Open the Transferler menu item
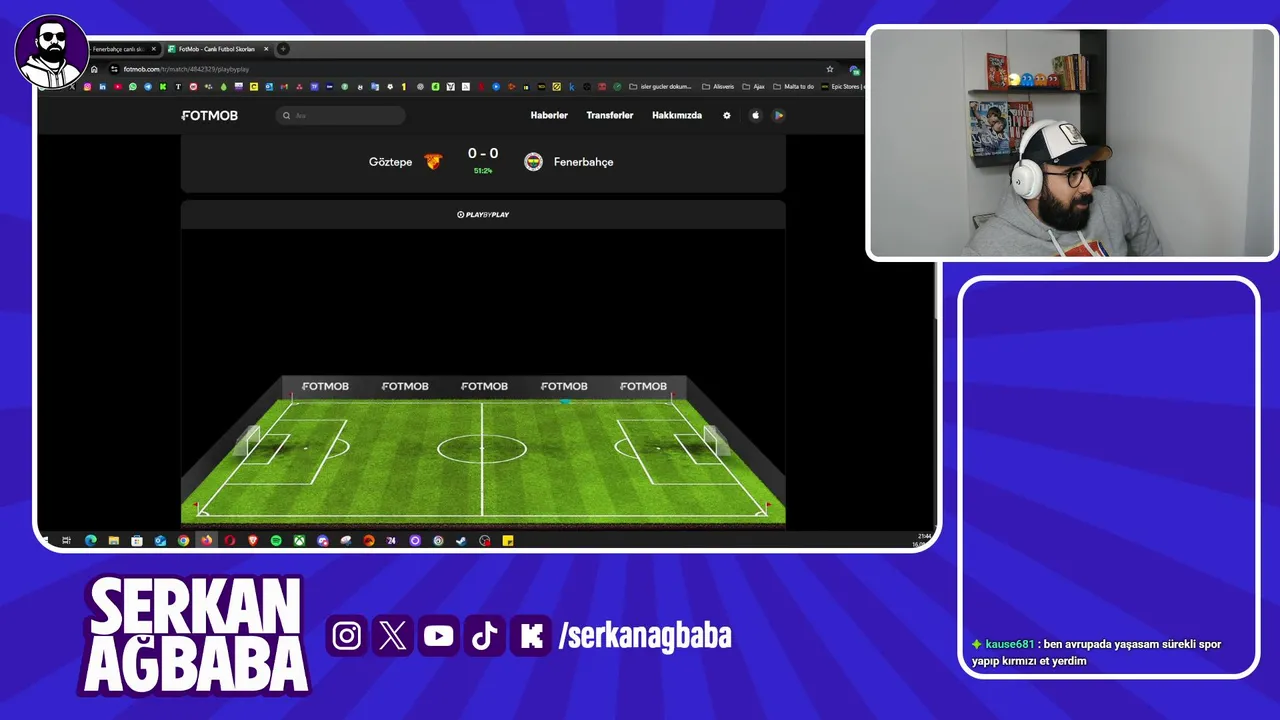This screenshot has height=720, width=1280. 610,115
